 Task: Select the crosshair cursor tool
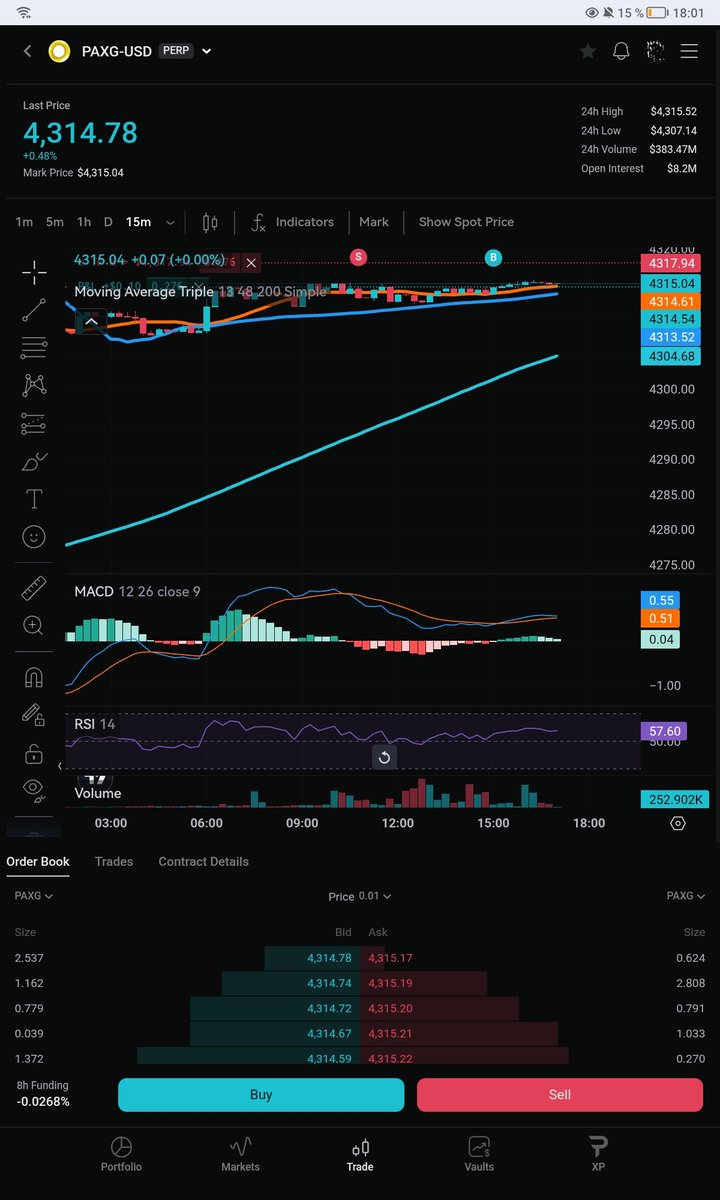[34, 272]
